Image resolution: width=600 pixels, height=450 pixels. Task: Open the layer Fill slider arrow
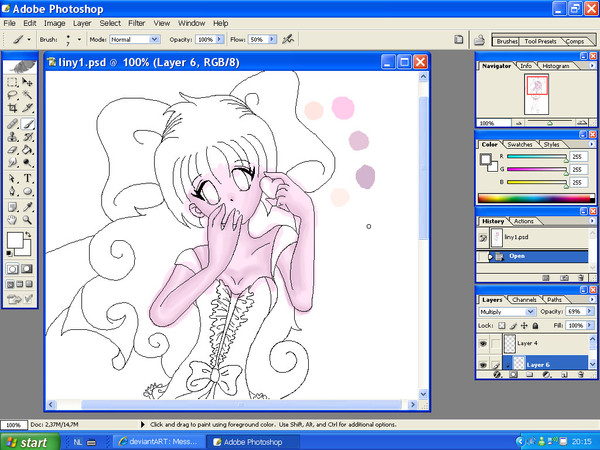589,326
